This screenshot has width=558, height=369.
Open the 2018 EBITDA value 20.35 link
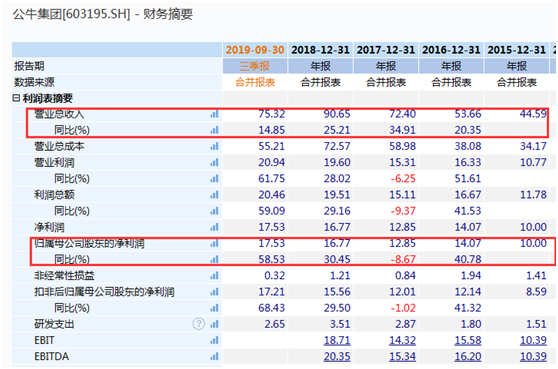coord(337,357)
